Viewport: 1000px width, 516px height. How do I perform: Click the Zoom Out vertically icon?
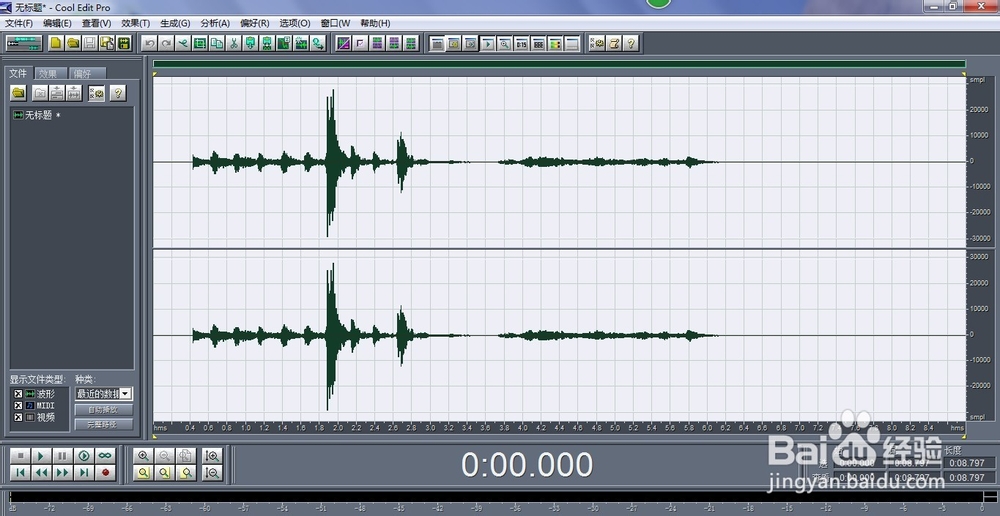click(212, 473)
